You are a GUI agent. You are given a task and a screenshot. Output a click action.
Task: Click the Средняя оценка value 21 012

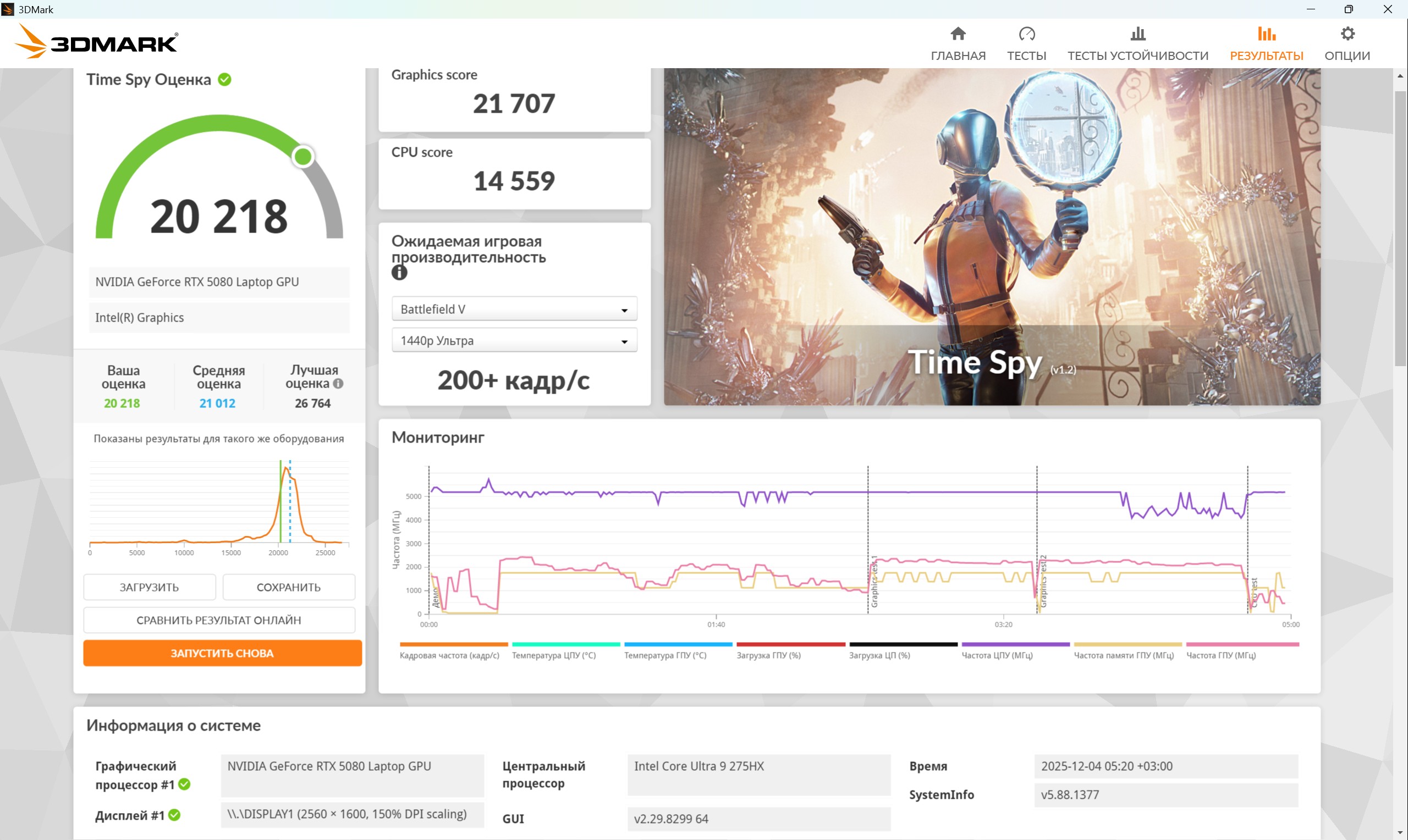click(217, 403)
